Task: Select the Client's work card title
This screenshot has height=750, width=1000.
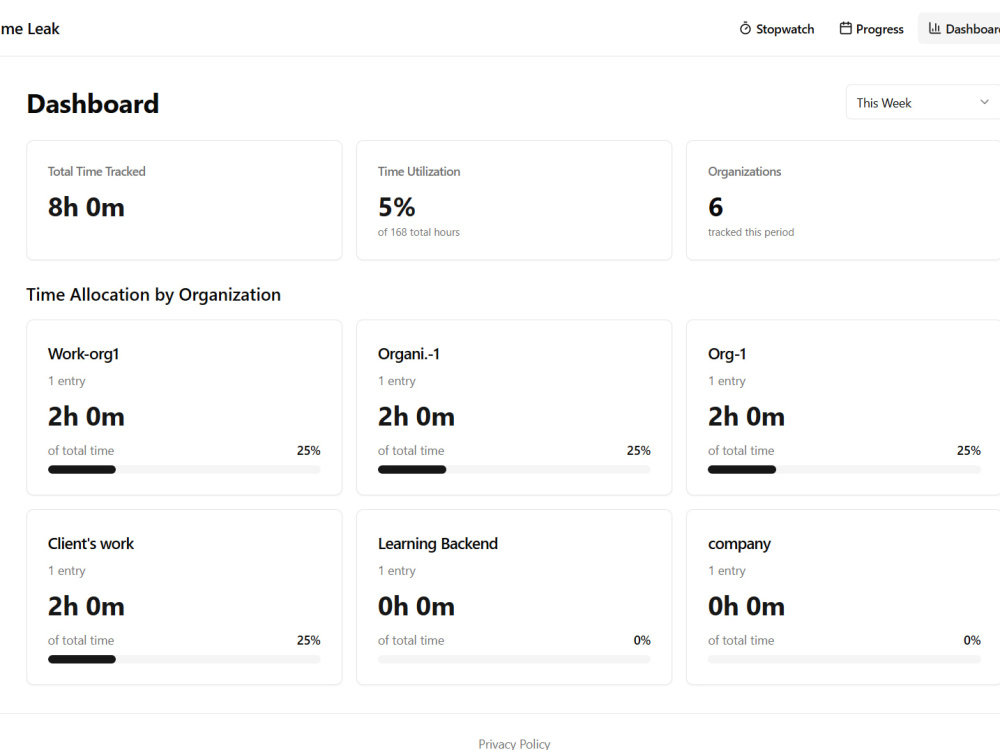Action: [91, 543]
